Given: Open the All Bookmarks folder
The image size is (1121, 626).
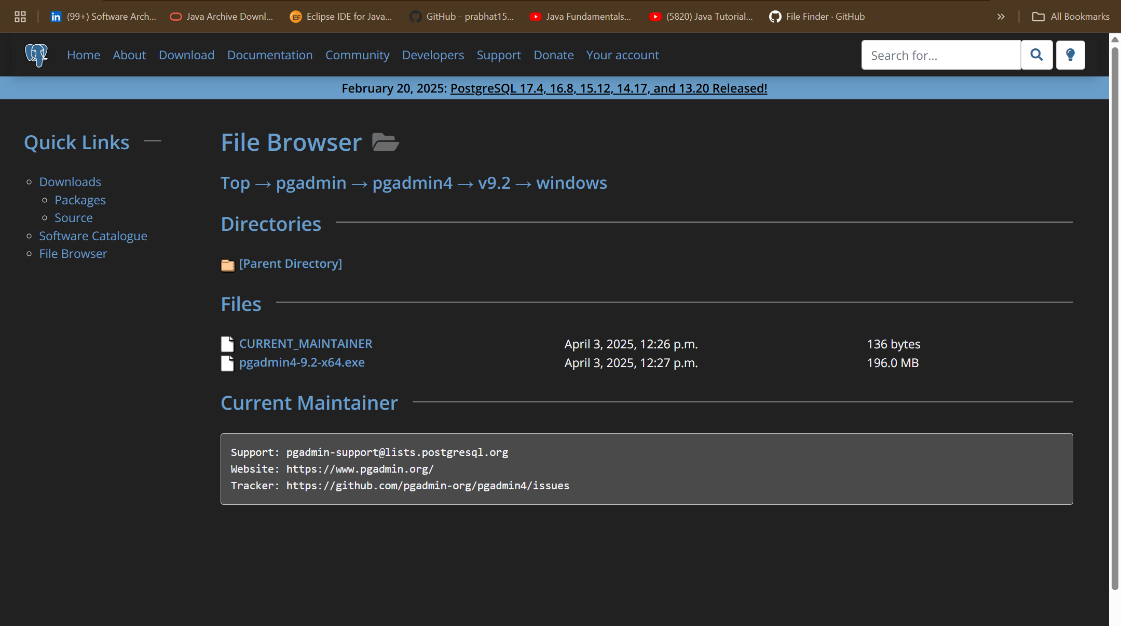Looking at the screenshot, I should tap(1070, 16).
